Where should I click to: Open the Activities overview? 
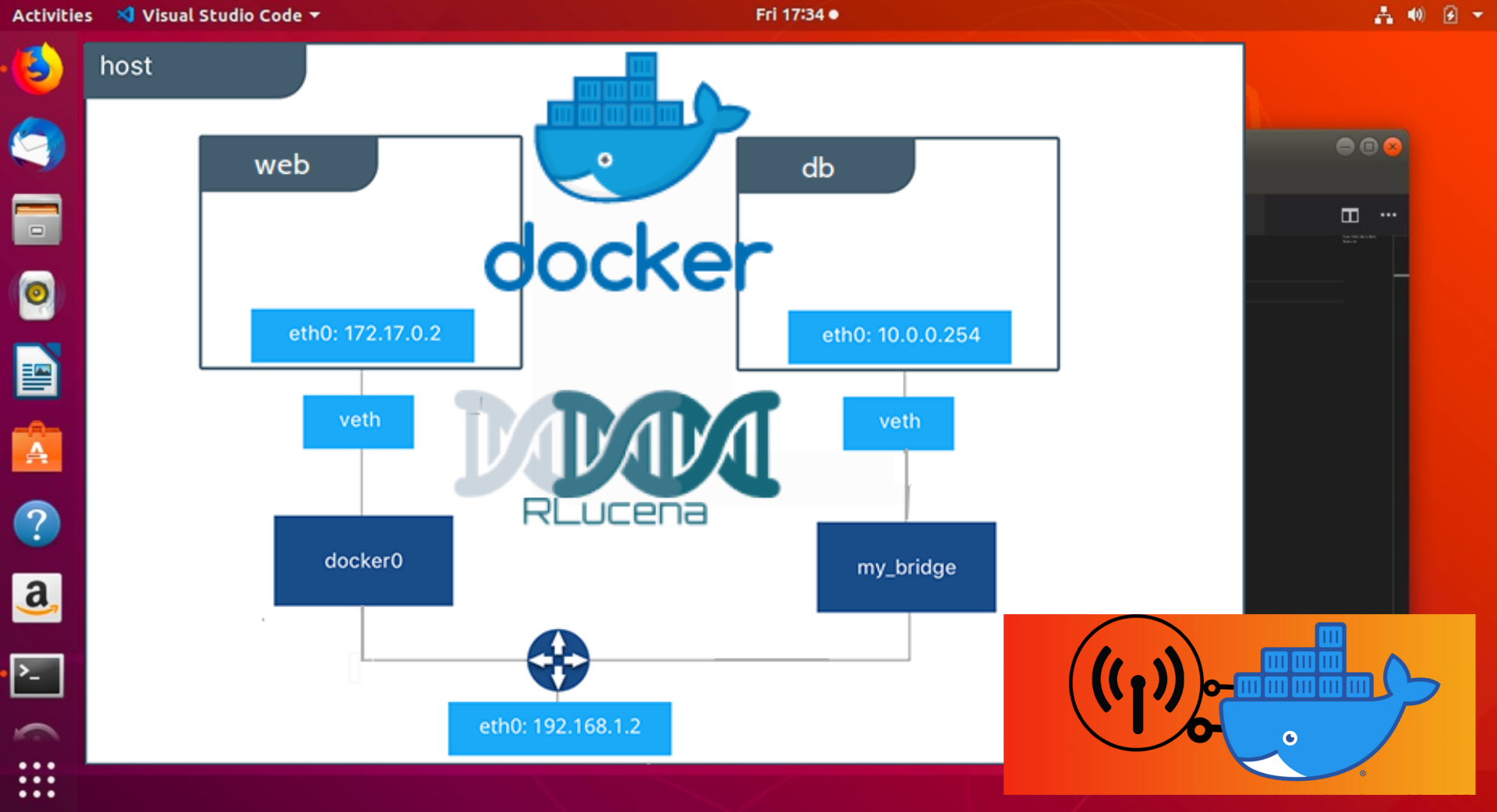52,15
